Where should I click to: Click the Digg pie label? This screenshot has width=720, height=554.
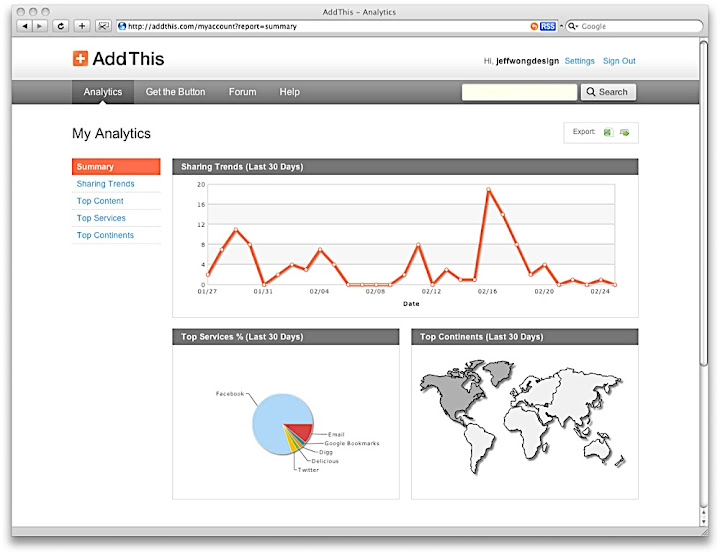pyautogui.click(x=326, y=452)
